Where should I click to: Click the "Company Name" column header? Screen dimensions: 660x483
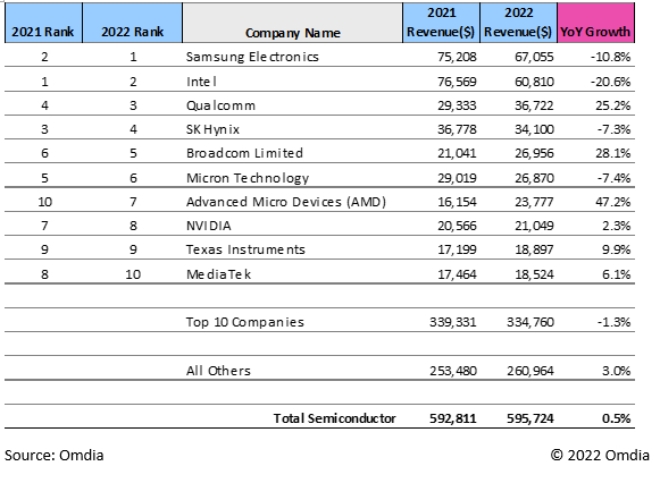[293, 23]
